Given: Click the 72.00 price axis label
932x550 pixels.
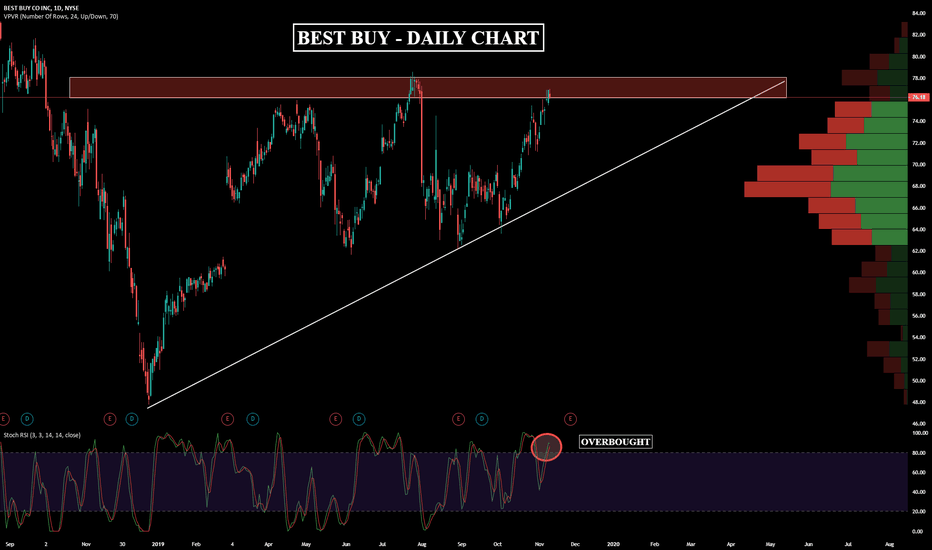Looking at the screenshot, I should click(x=918, y=143).
